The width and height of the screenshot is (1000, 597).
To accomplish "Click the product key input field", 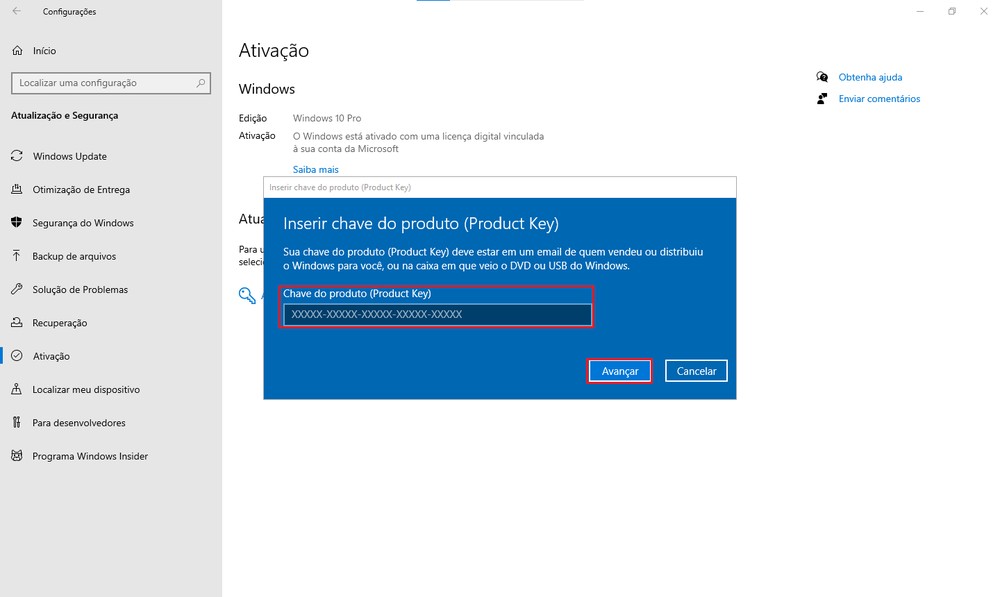I will 437,314.
